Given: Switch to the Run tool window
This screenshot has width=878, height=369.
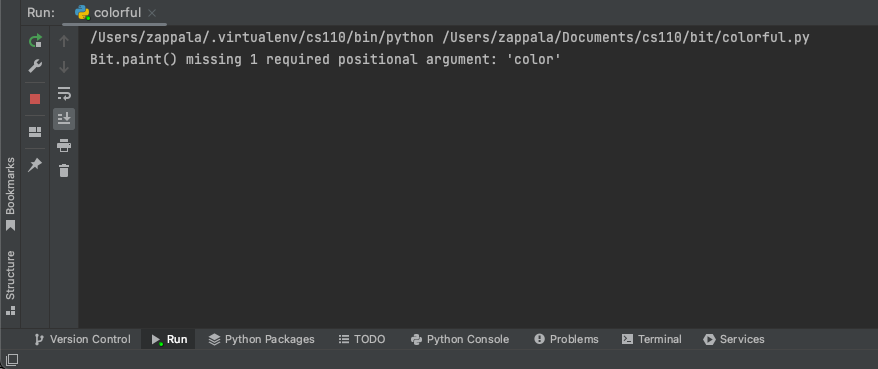Looking at the screenshot, I should [x=169, y=339].
